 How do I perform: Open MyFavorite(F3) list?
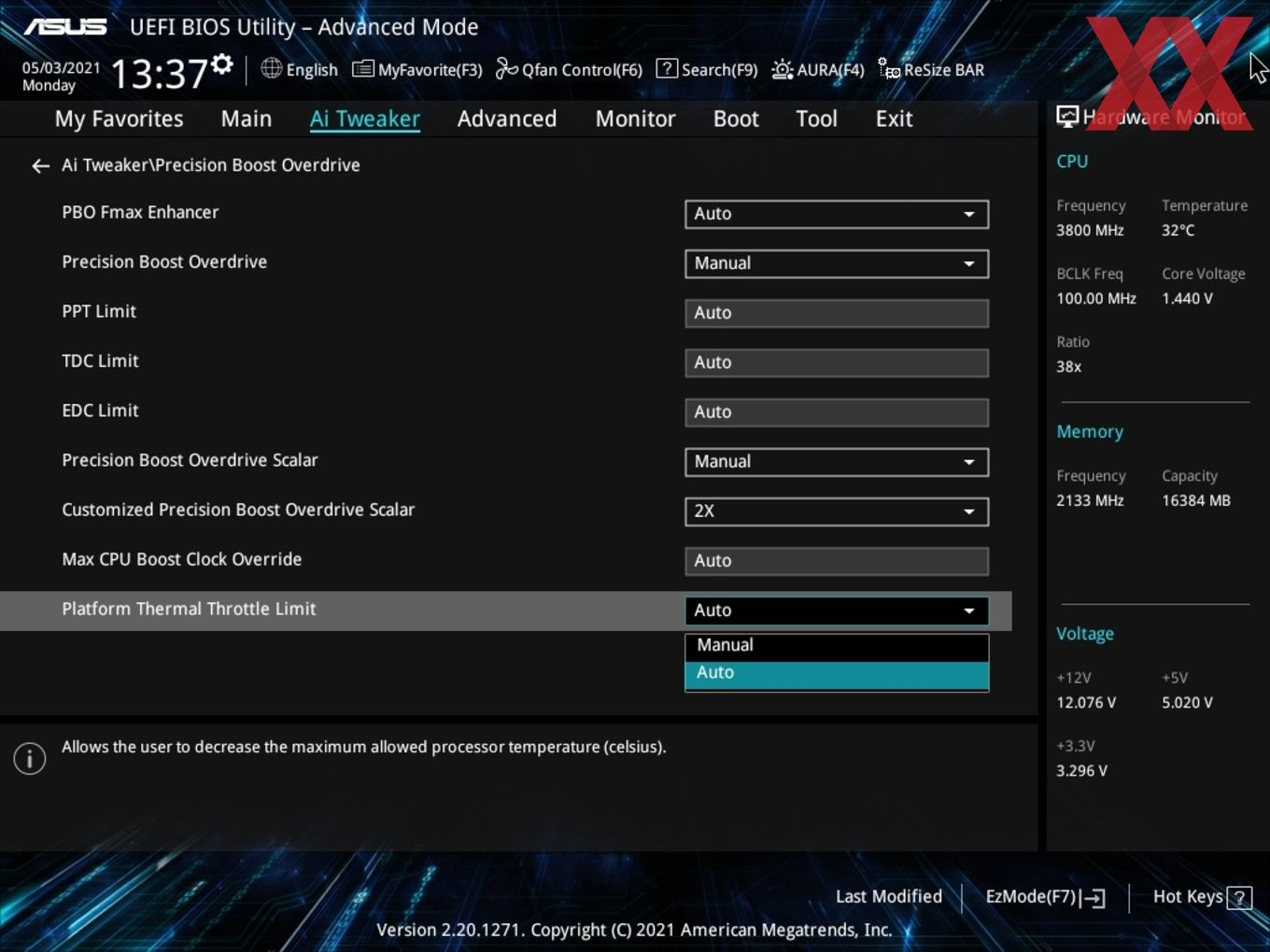click(x=417, y=69)
